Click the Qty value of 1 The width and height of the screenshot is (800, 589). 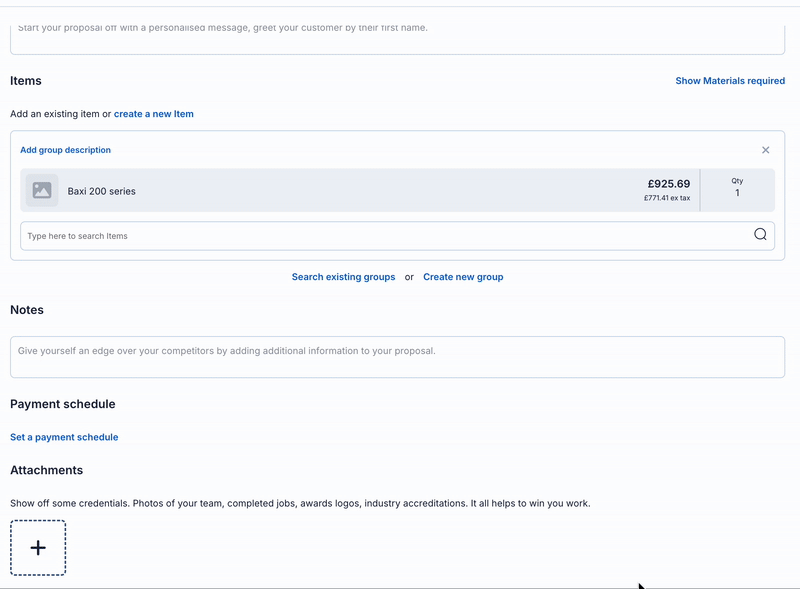tap(737, 193)
